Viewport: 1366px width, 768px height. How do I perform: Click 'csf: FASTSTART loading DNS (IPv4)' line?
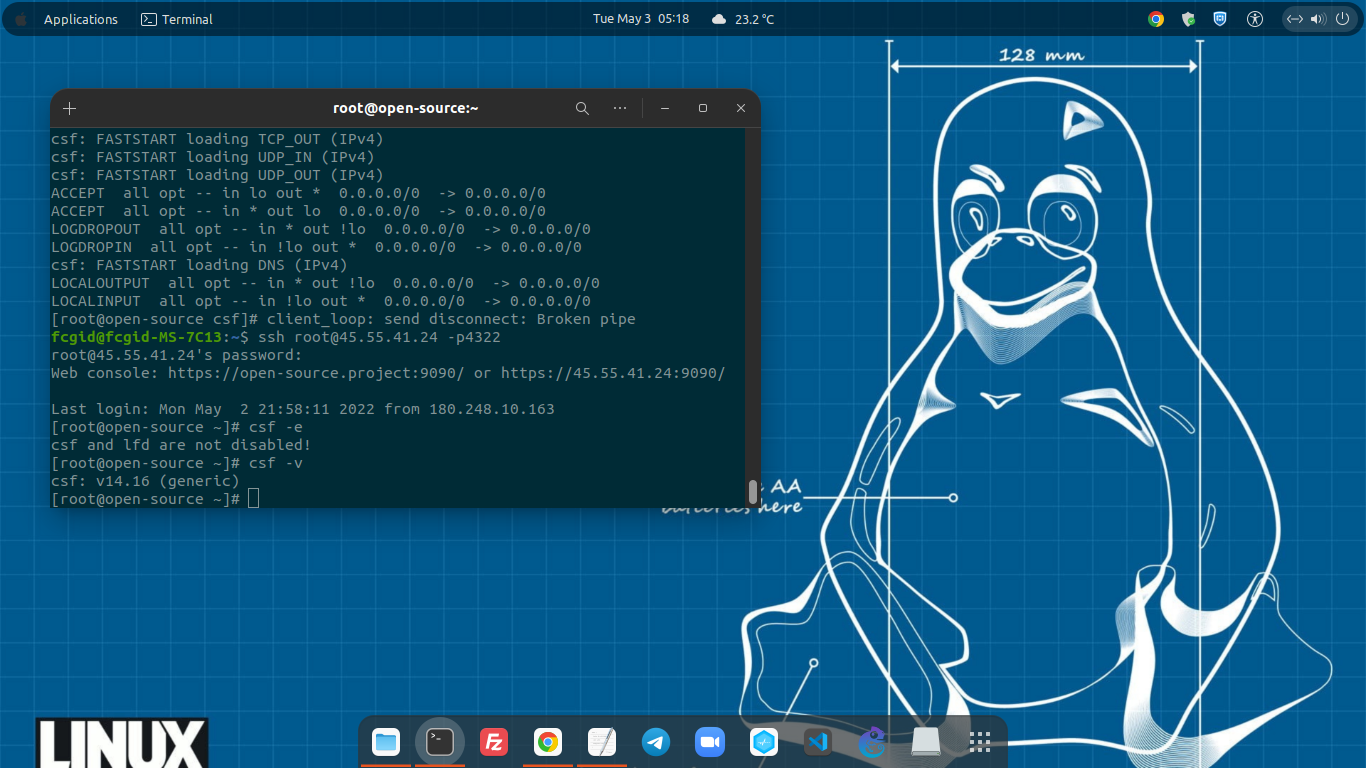199,265
